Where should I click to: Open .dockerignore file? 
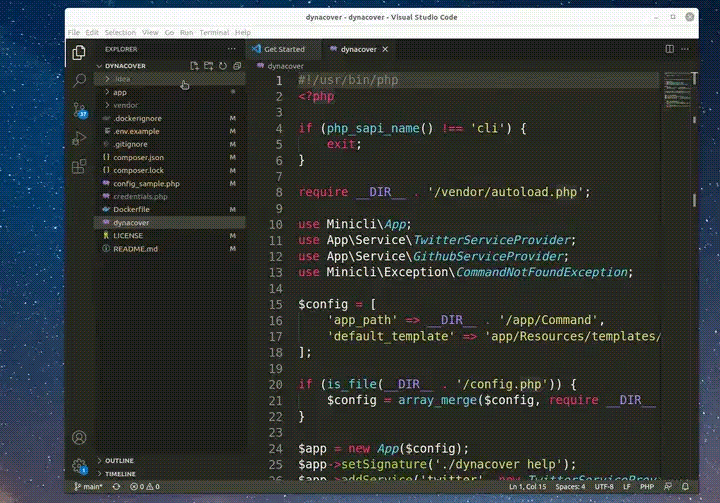click(170, 119)
